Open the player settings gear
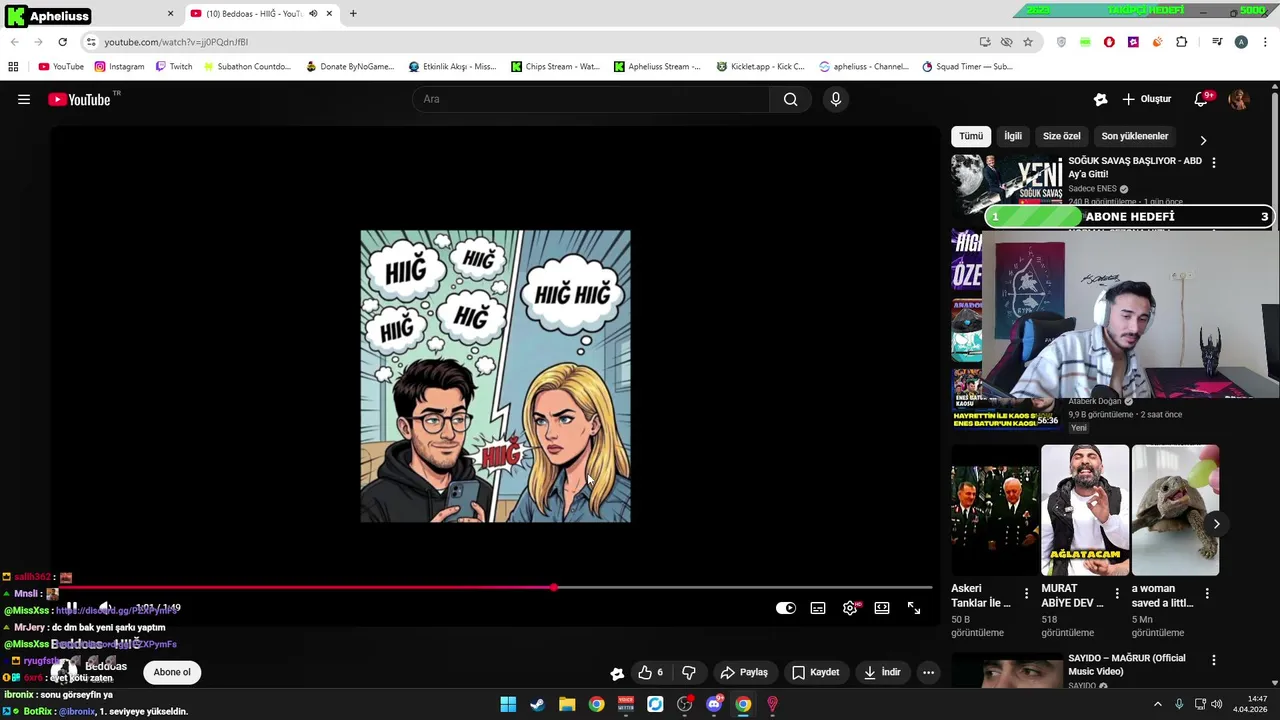This screenshot has height=720, width=1280. coord(850,608)
